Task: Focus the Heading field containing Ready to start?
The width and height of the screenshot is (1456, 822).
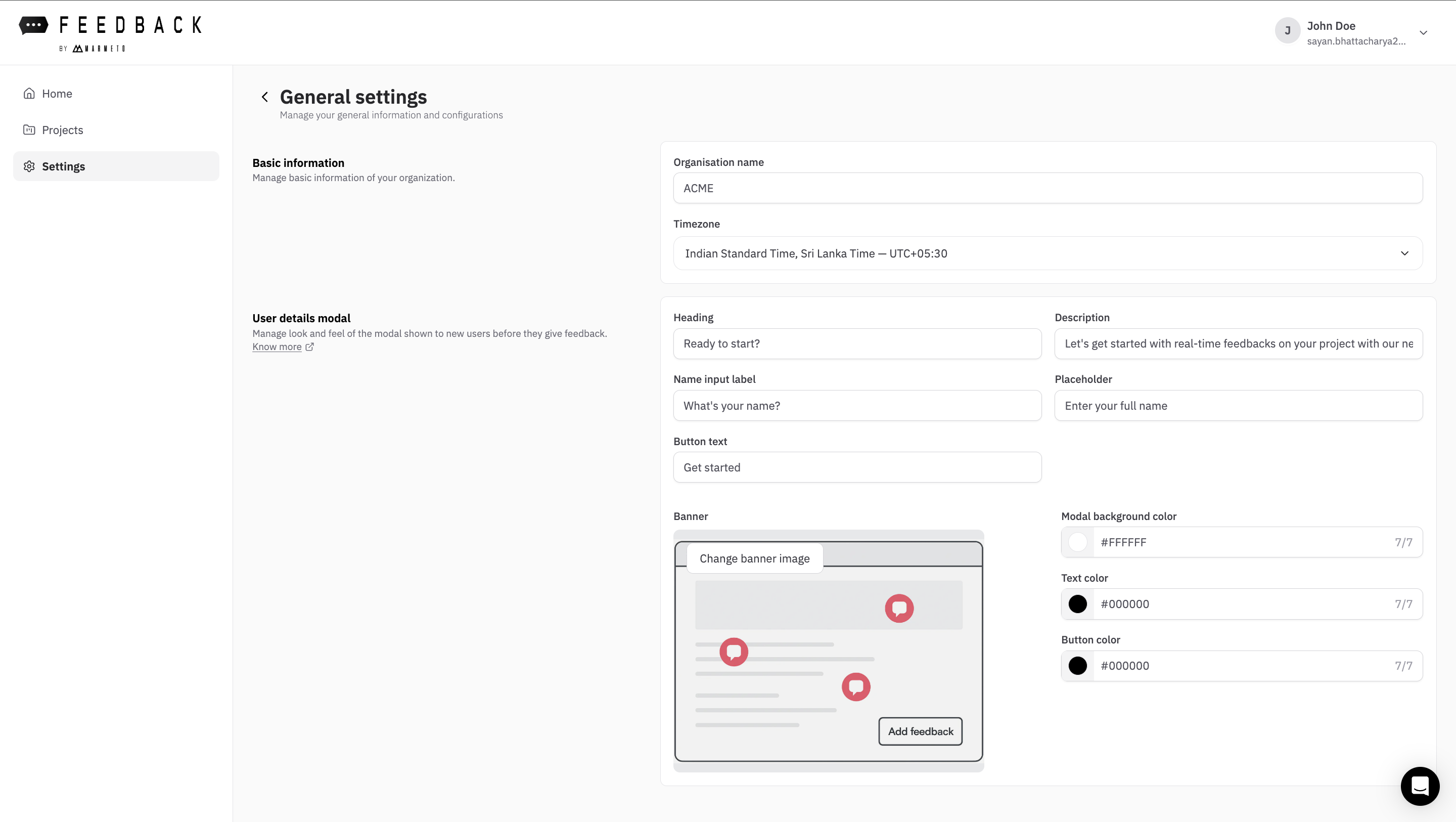Action: coord(857,343)
